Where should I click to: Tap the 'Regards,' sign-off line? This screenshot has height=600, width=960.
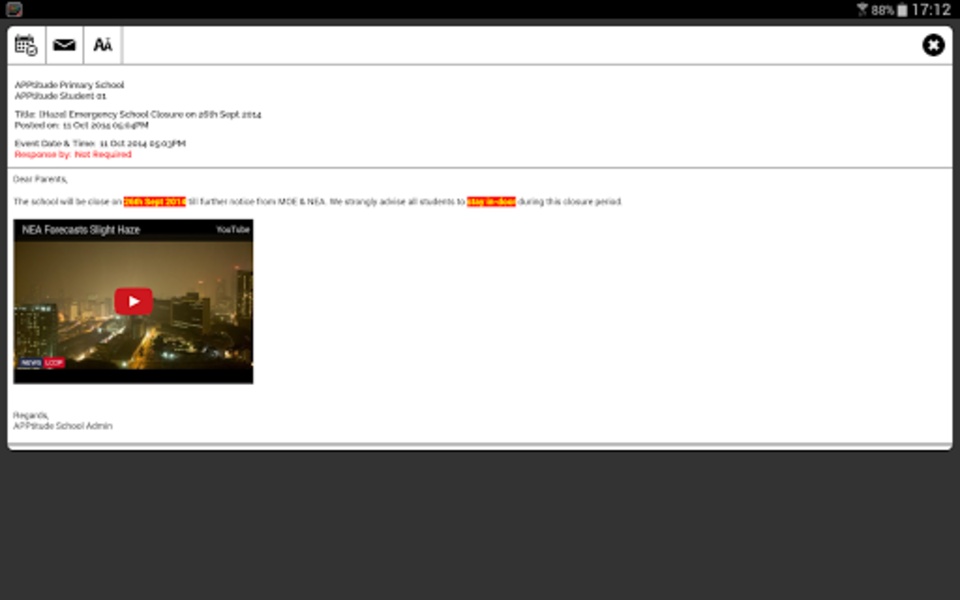point(31,415)
